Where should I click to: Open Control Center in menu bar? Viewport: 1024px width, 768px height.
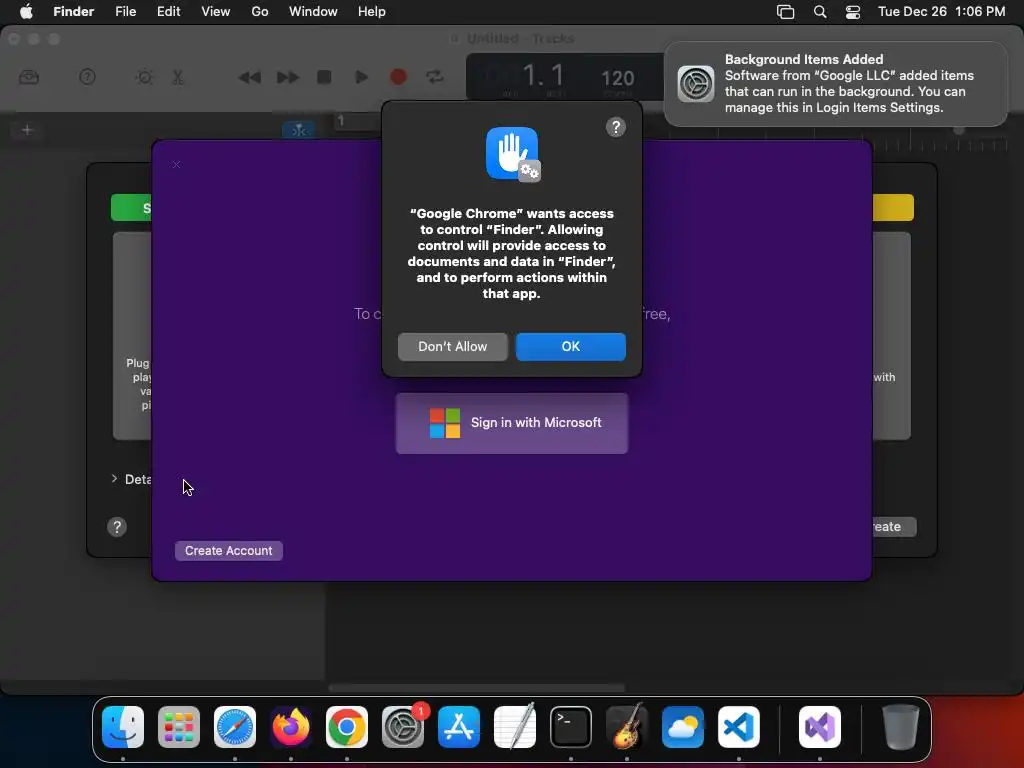click(852, 12)
